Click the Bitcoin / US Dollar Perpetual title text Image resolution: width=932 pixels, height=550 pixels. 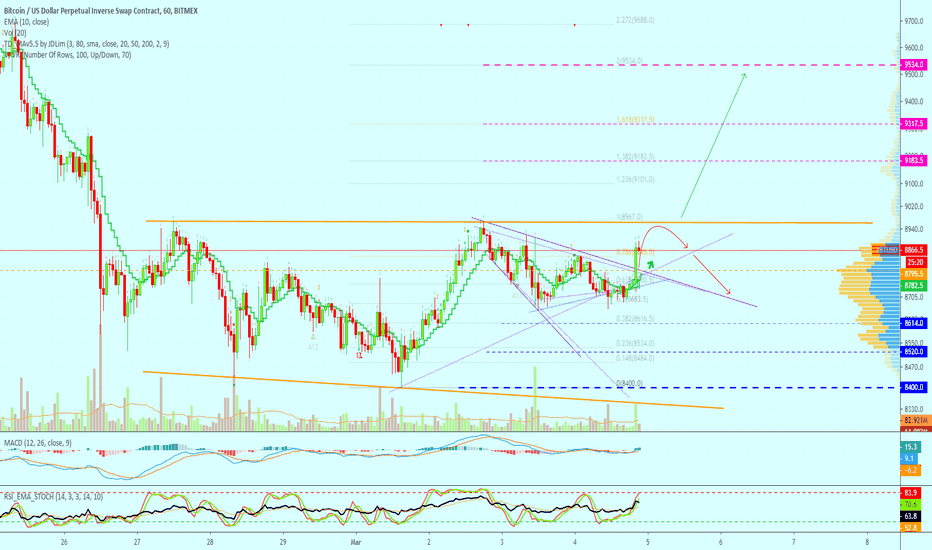point(101,11)
